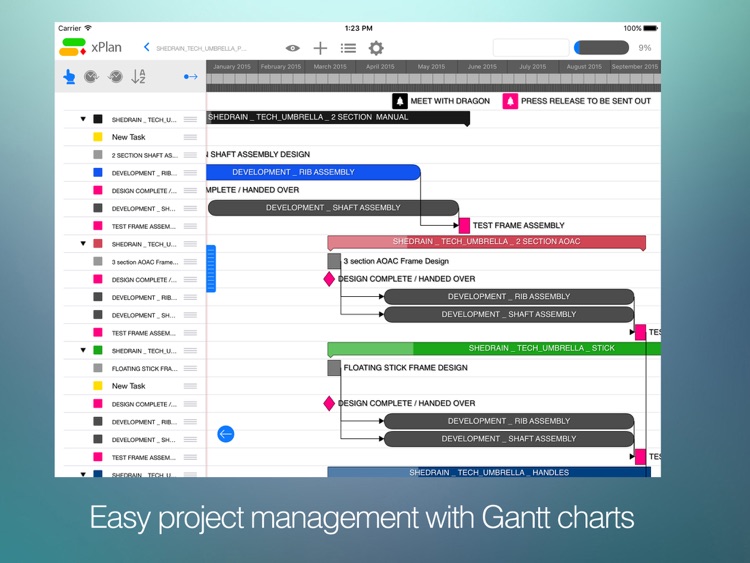Click the first DESIGN COMPLETE pink diamond

tap(329, 279)
